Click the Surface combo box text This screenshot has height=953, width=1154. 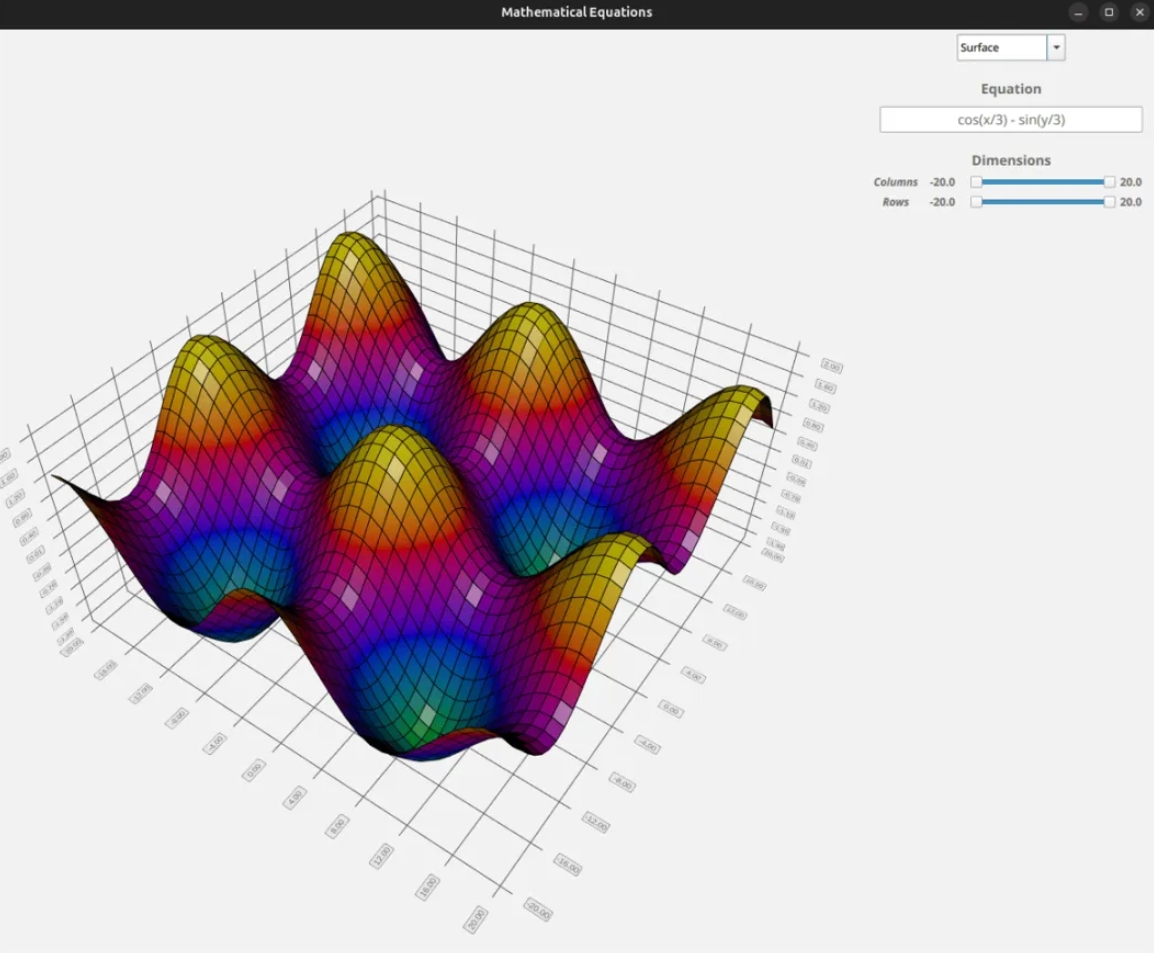pos(1000,48)
